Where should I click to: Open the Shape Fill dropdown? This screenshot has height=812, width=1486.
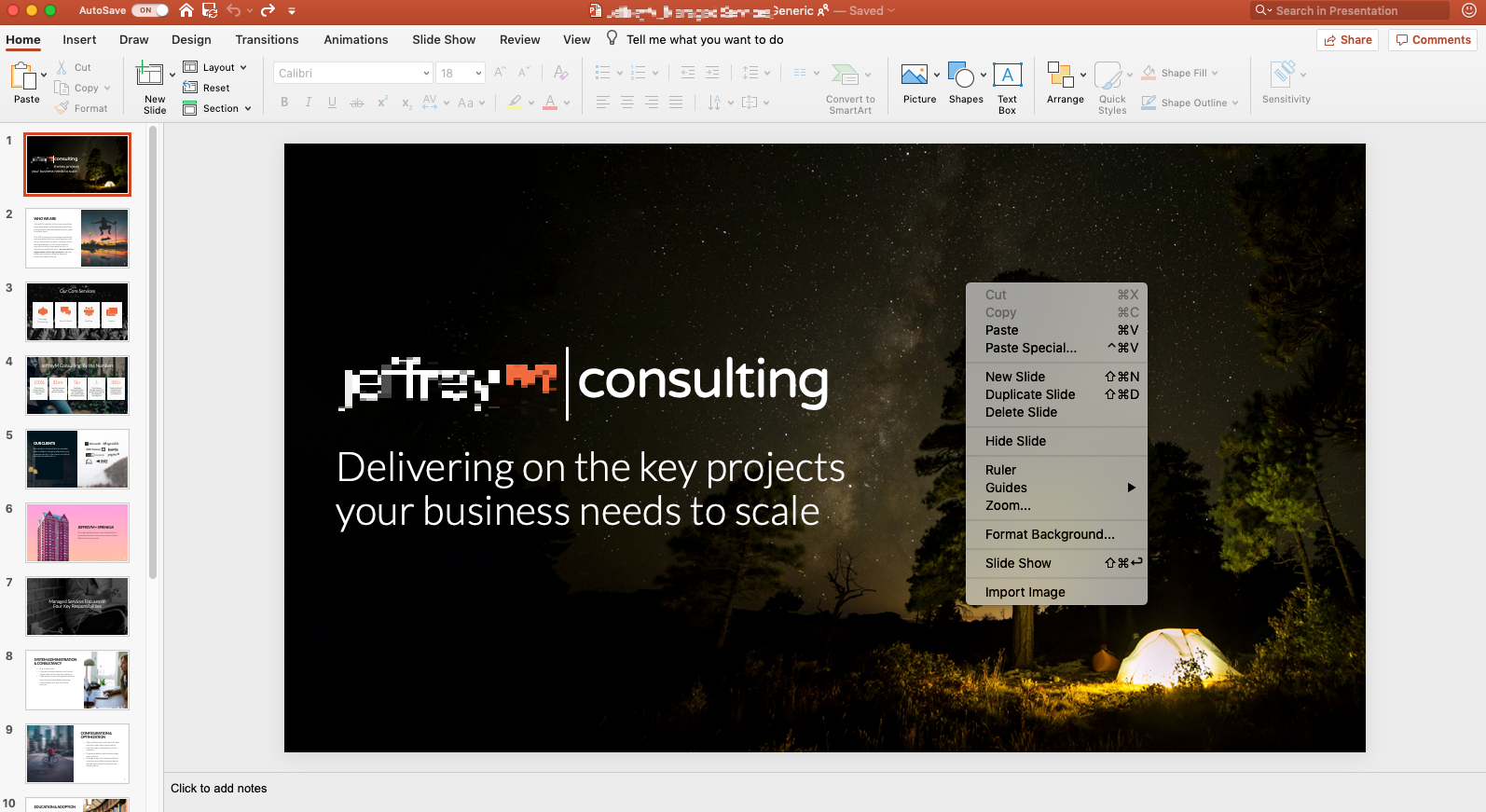click(1215, 73)
